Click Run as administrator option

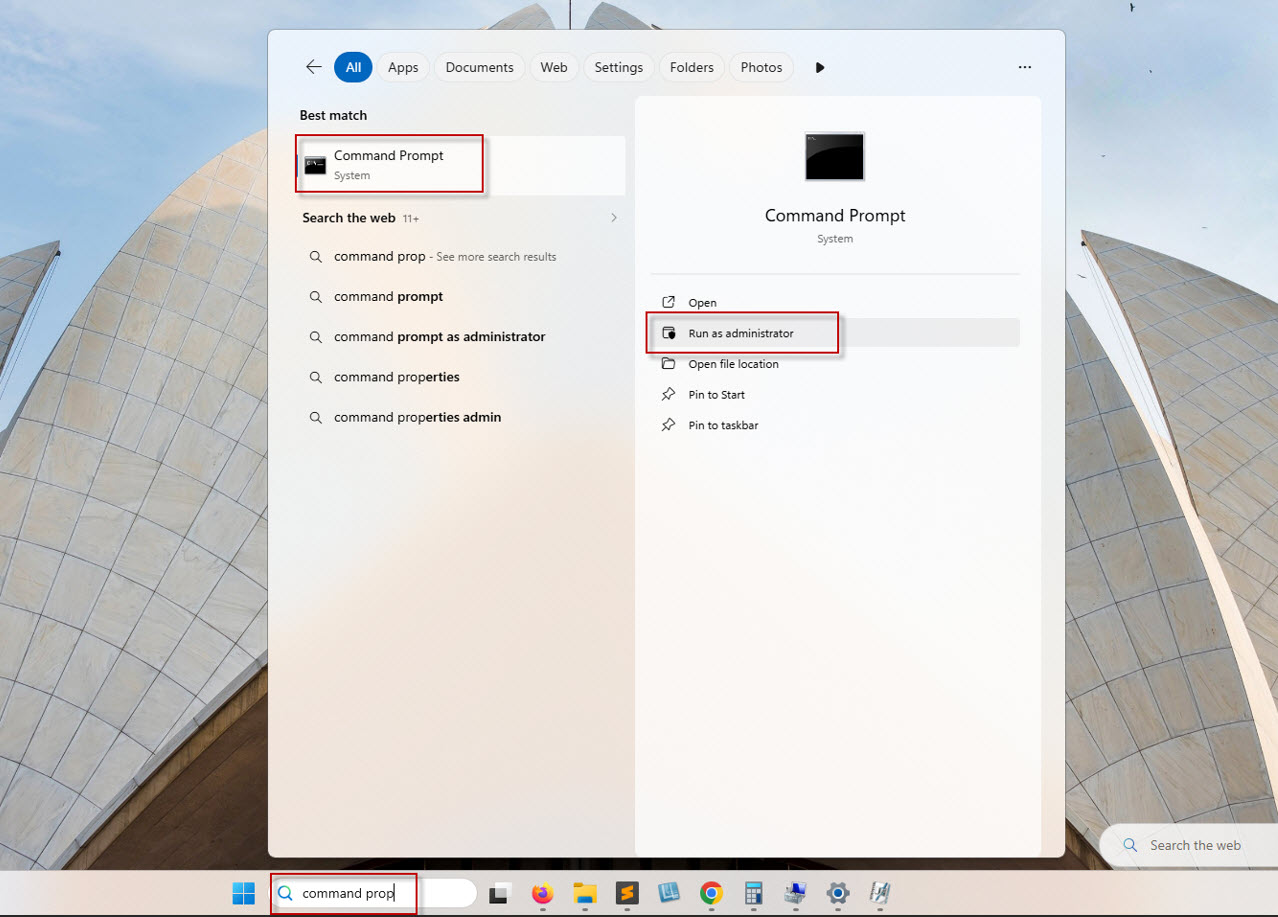point(835,333)
